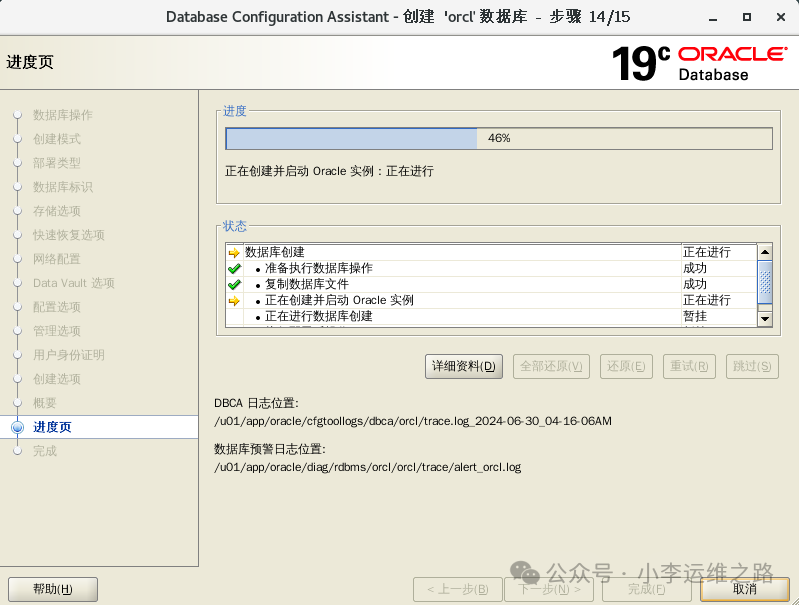
Task: Click the alert_orcl.log path text
Action: click(367, 467)
